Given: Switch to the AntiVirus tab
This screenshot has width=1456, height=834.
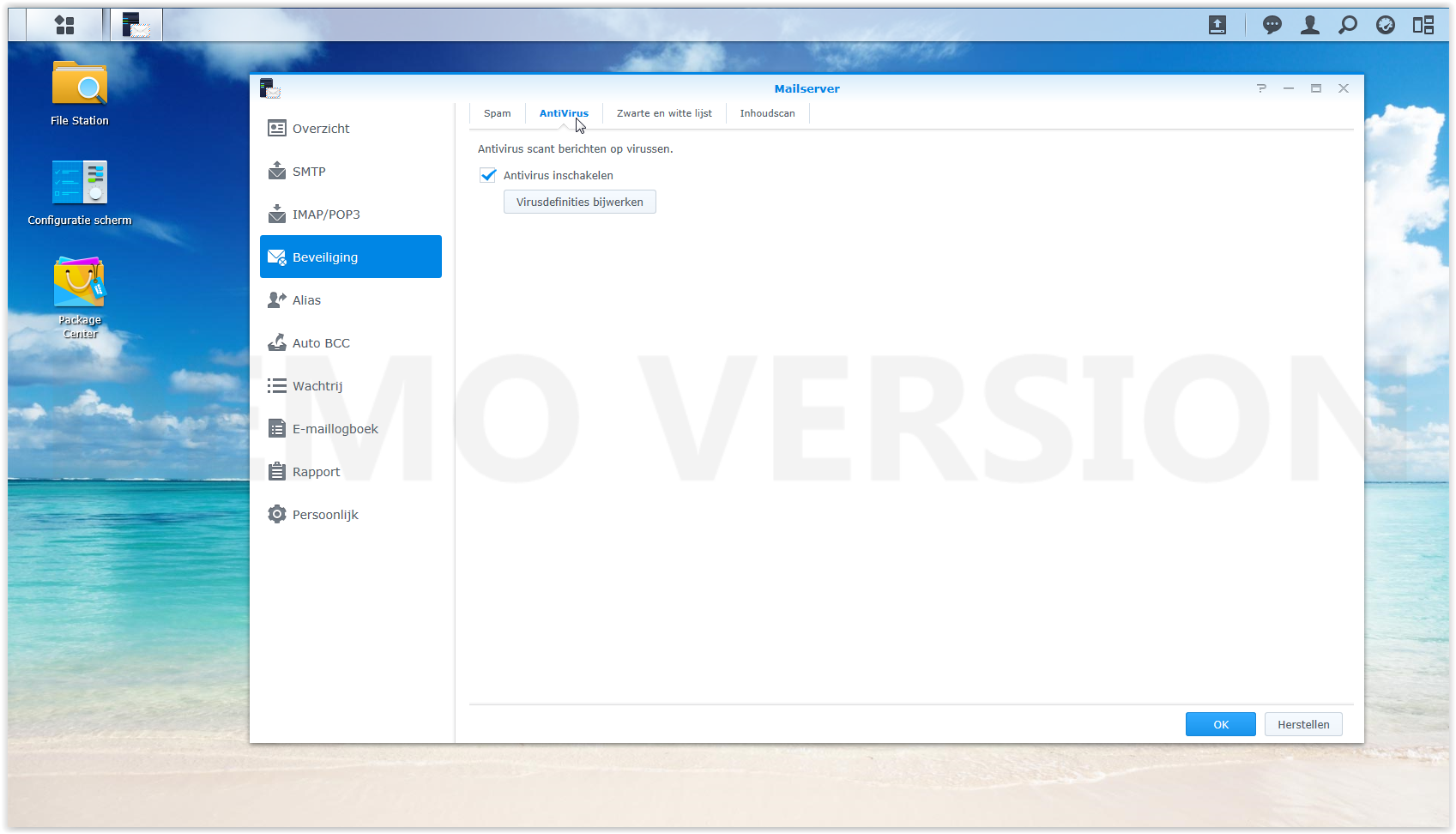Looking at the screenshot, I should click(x=564, y=113).
